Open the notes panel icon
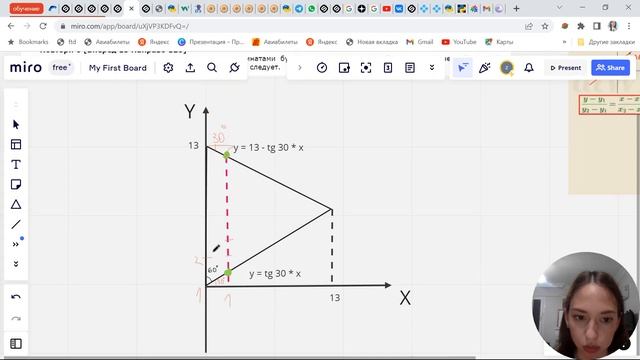 (x=410, y=68)
